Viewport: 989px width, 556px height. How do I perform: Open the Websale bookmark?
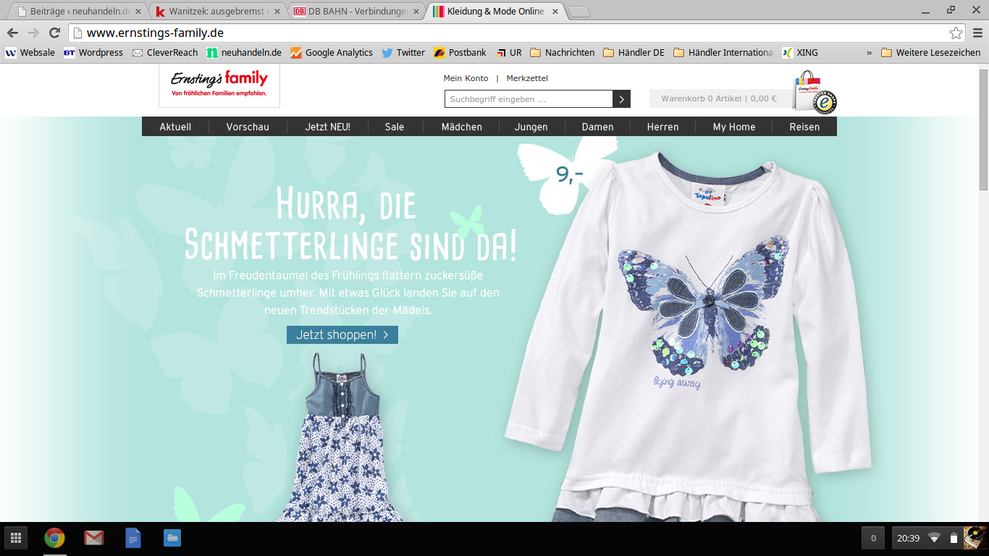[30, 53]
